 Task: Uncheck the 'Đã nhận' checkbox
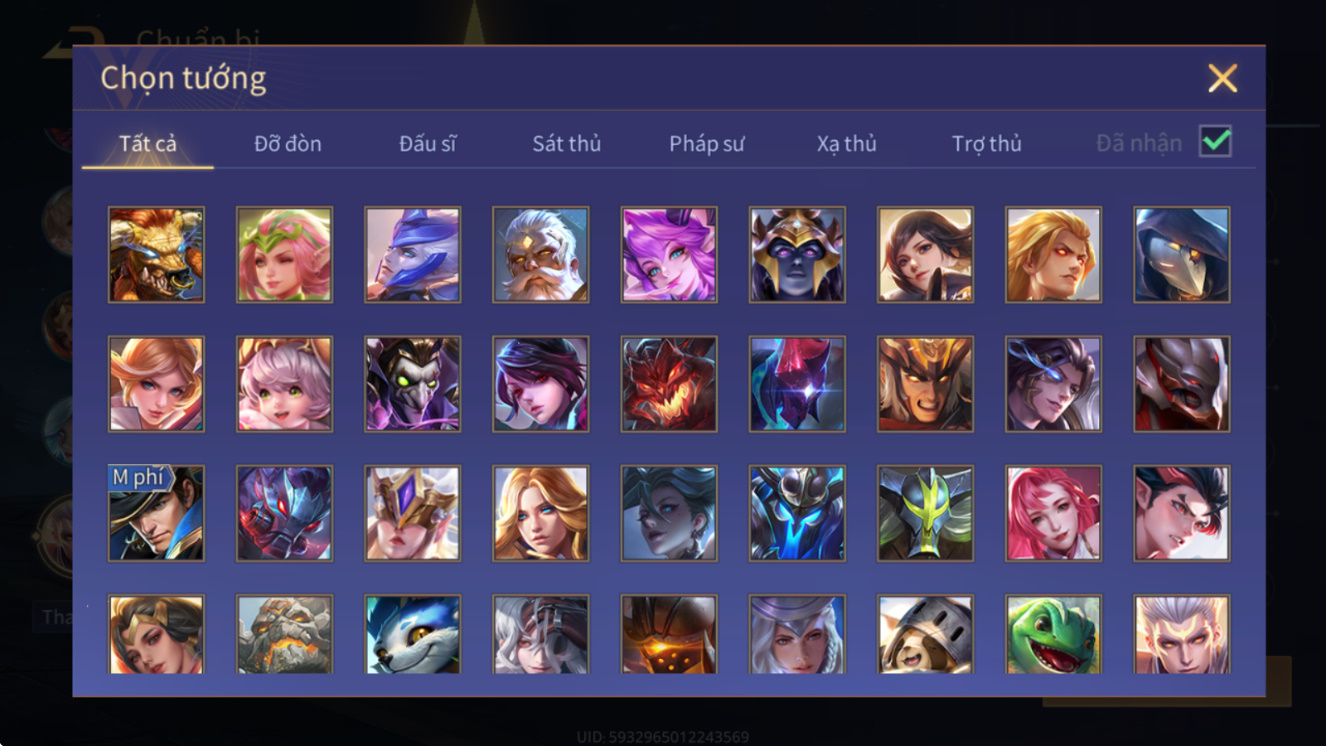[x=1215, y=142]
